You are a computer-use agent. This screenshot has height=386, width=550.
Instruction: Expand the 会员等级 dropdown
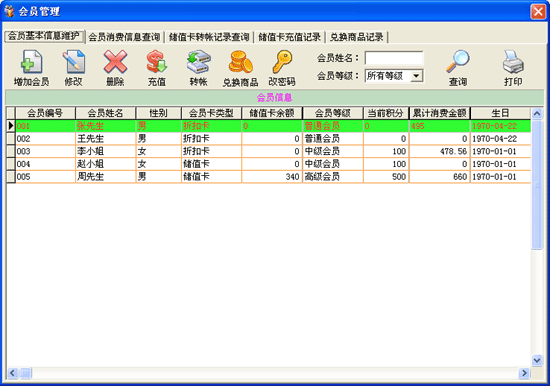(416, 76)
